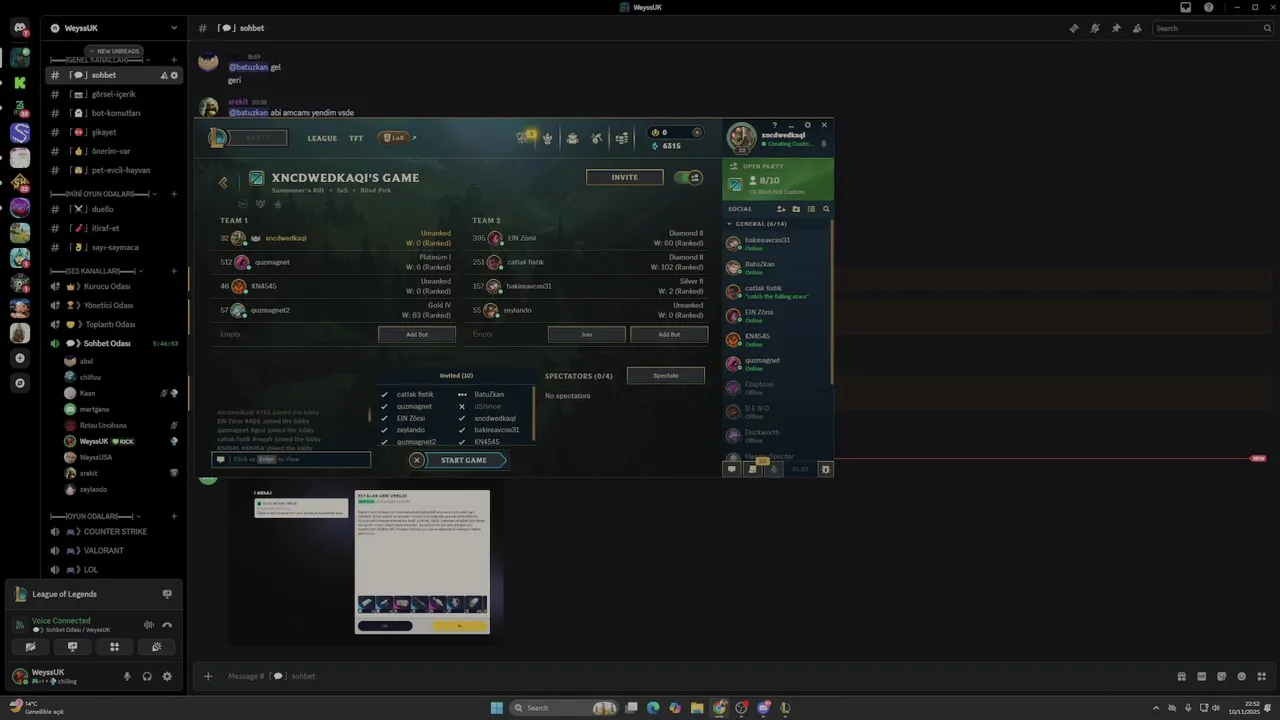Image resolution: width=1280 pixels, height=720 pixels.
Task: Open the purple S server icon
Action: 20,133
